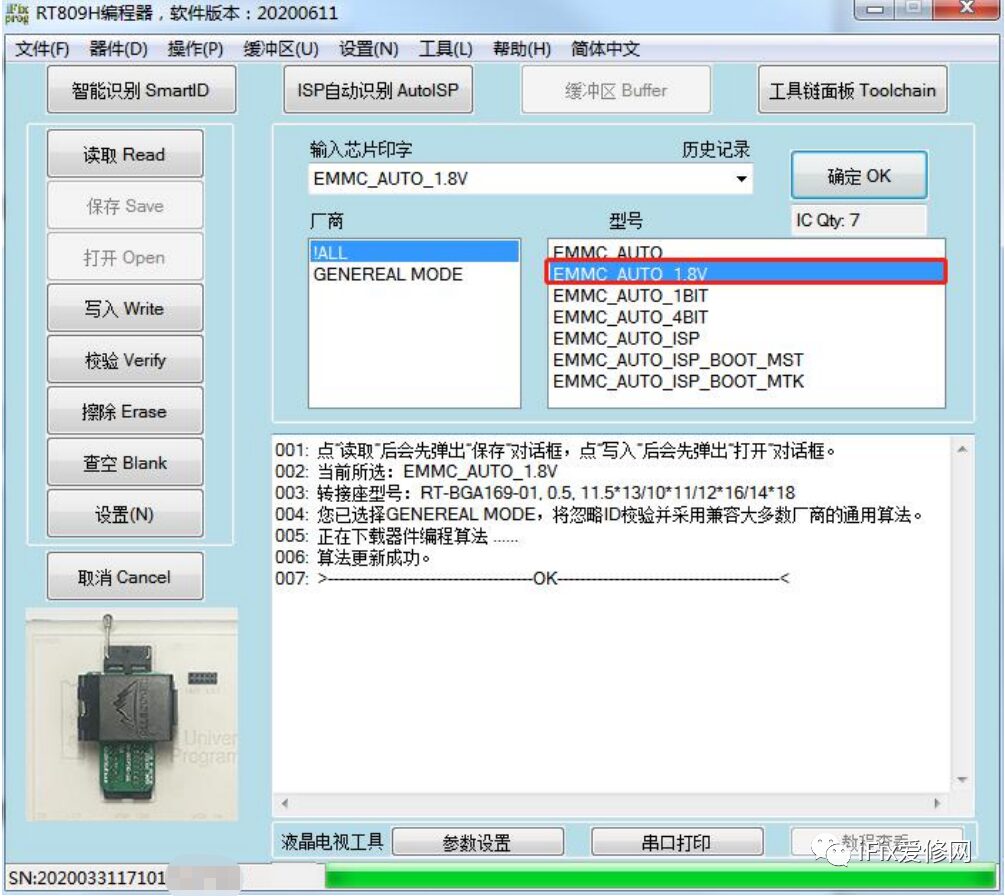Click the 保存 Save button
The image size is (1005, 896).
(125, 205)
